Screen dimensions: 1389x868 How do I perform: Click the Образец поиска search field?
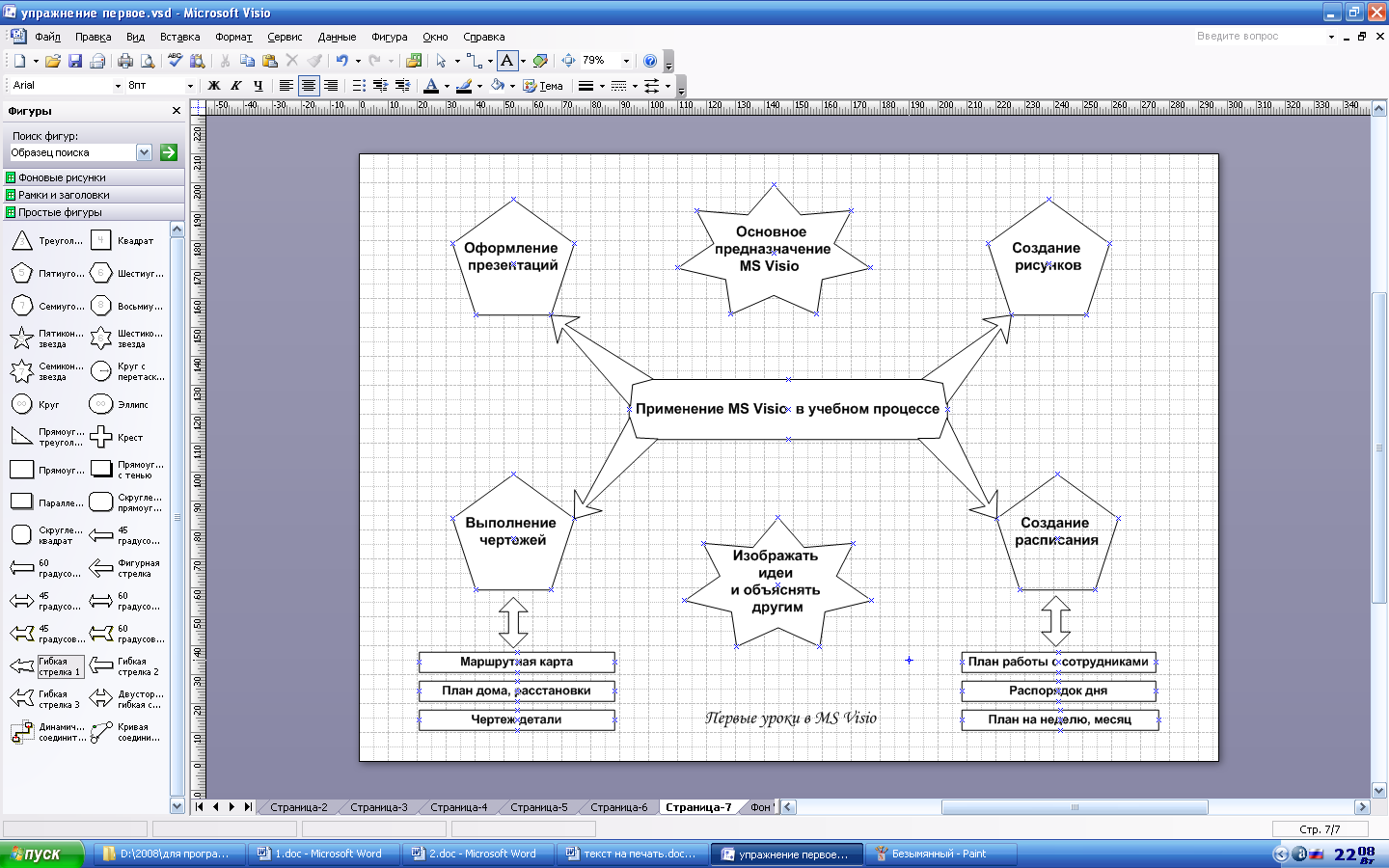click(x=72, y=152)
